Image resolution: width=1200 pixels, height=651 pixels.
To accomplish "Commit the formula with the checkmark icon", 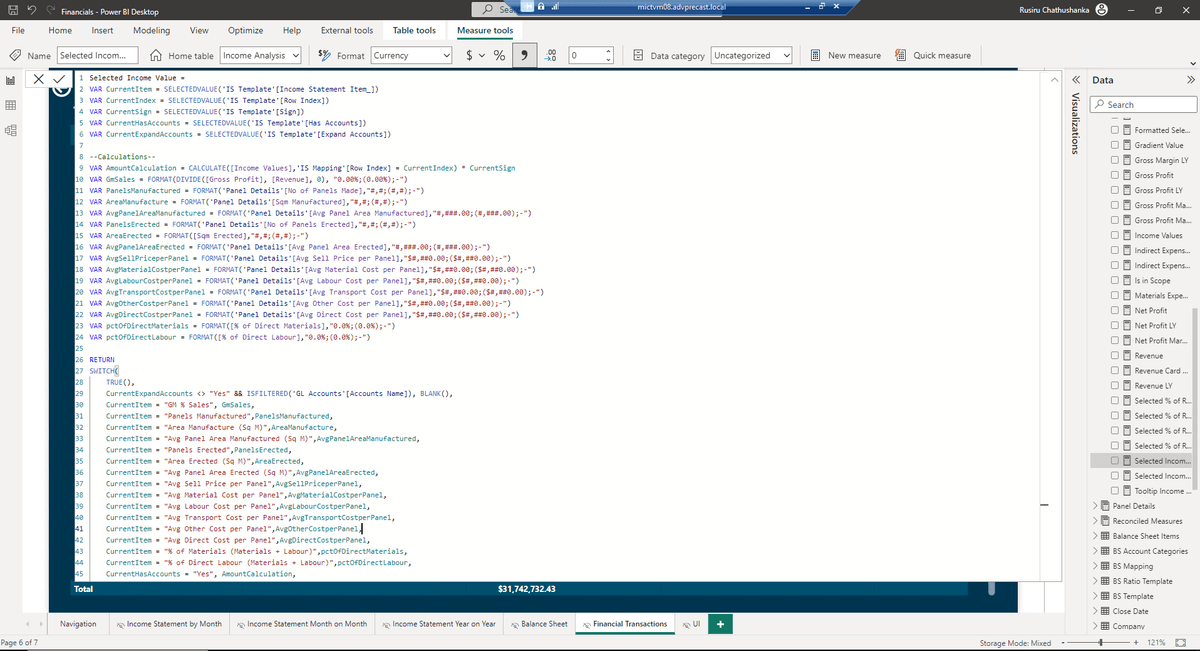I will point(59,78).
